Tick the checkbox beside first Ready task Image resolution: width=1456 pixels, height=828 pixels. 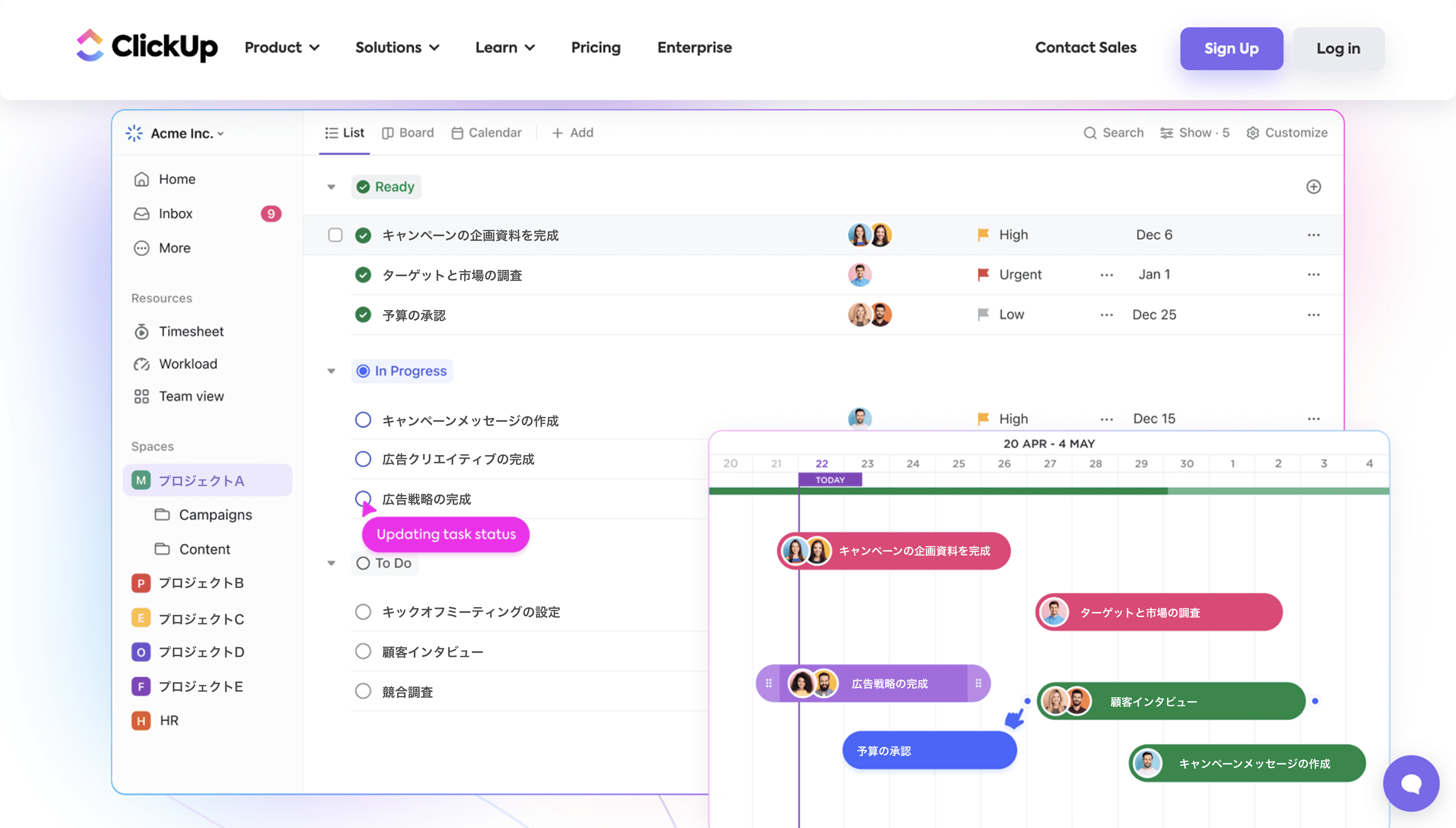(x=335, y=235)
